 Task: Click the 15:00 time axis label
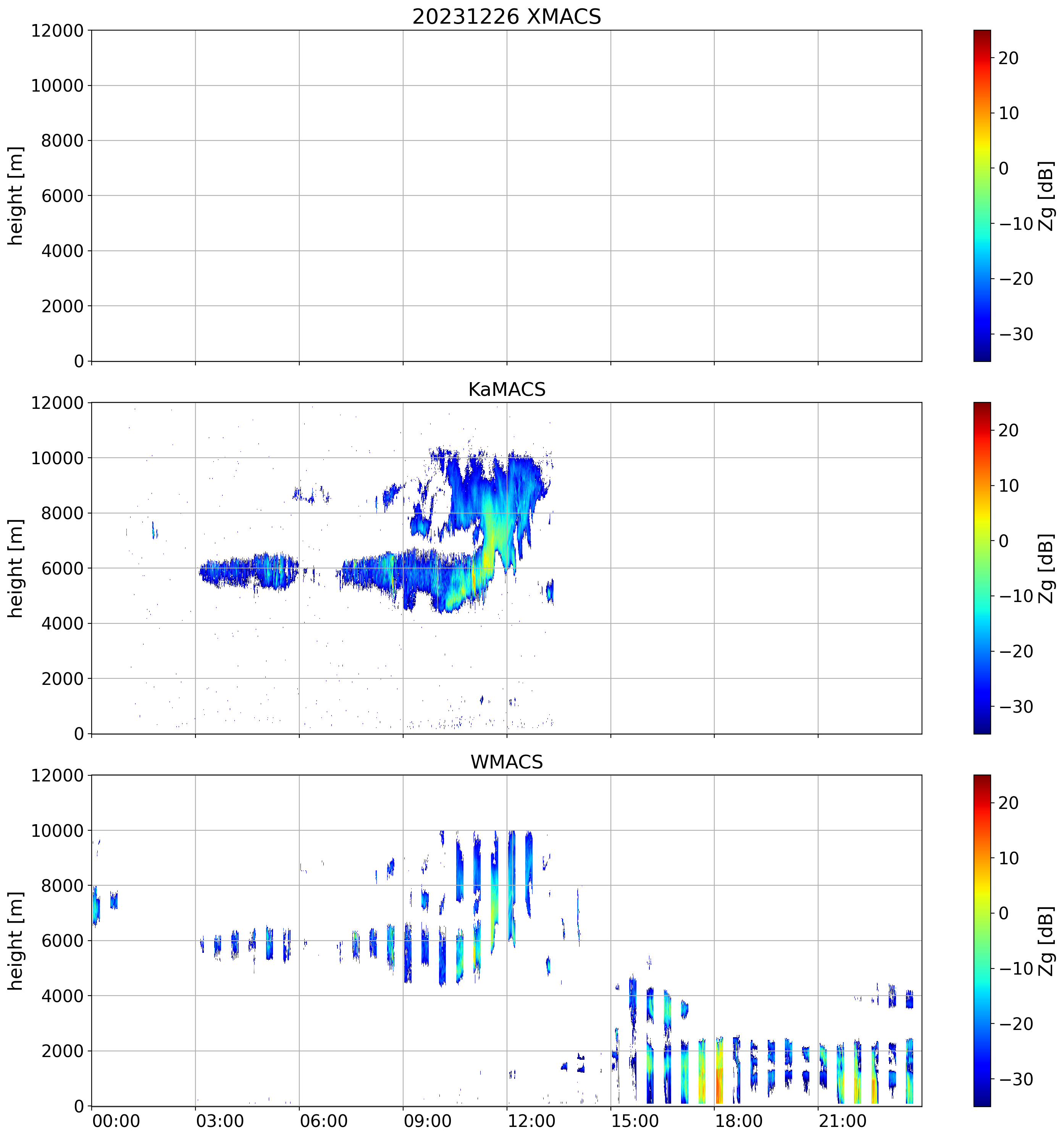point(635,1121)
